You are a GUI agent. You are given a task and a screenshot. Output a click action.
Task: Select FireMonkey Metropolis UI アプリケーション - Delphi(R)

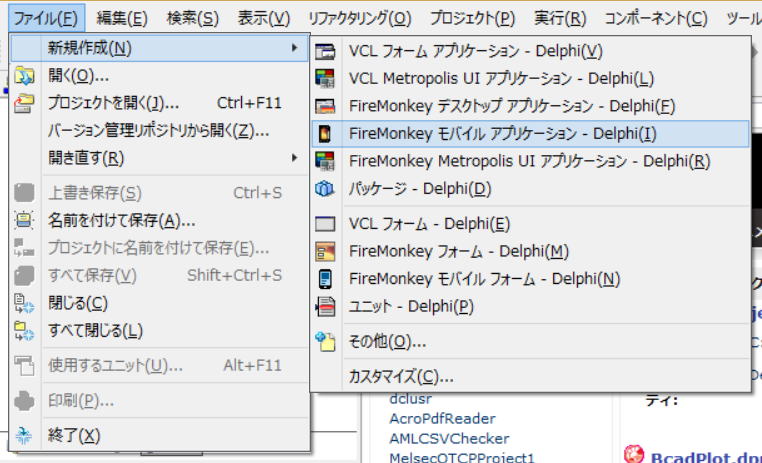(530, 161)
